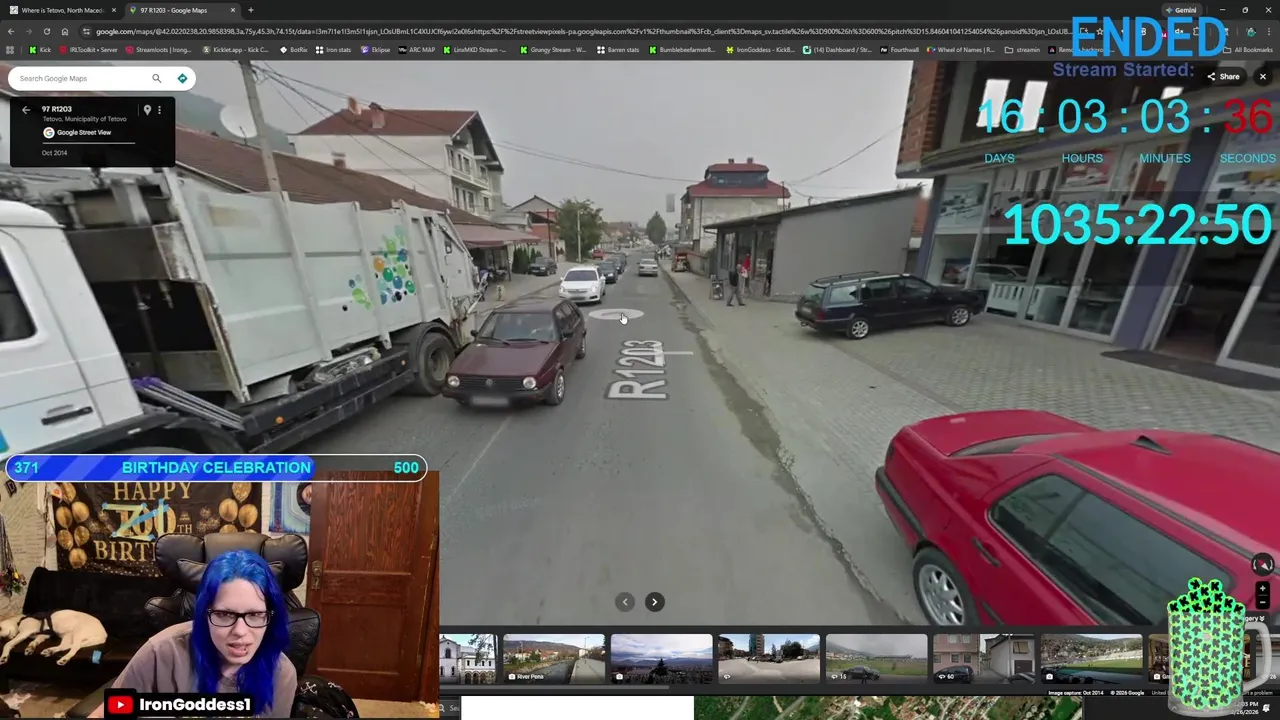Open the Kick bookmark
1280x720 pixels.
point(40,50)
